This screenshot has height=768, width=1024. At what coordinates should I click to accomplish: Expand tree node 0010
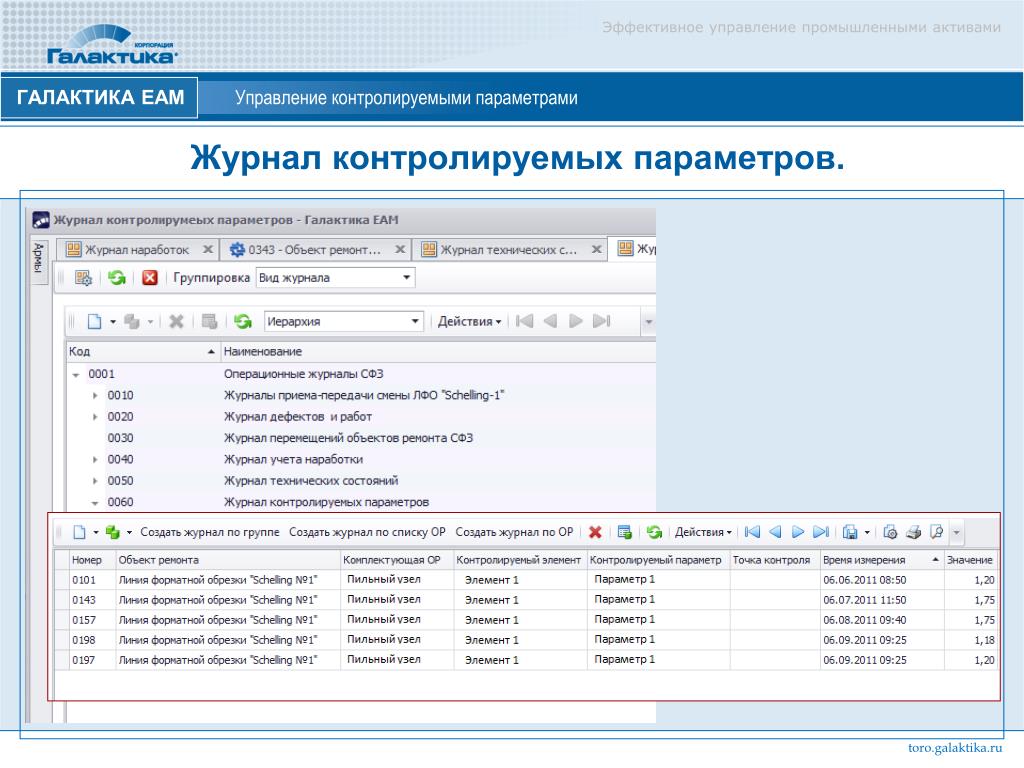95,396
